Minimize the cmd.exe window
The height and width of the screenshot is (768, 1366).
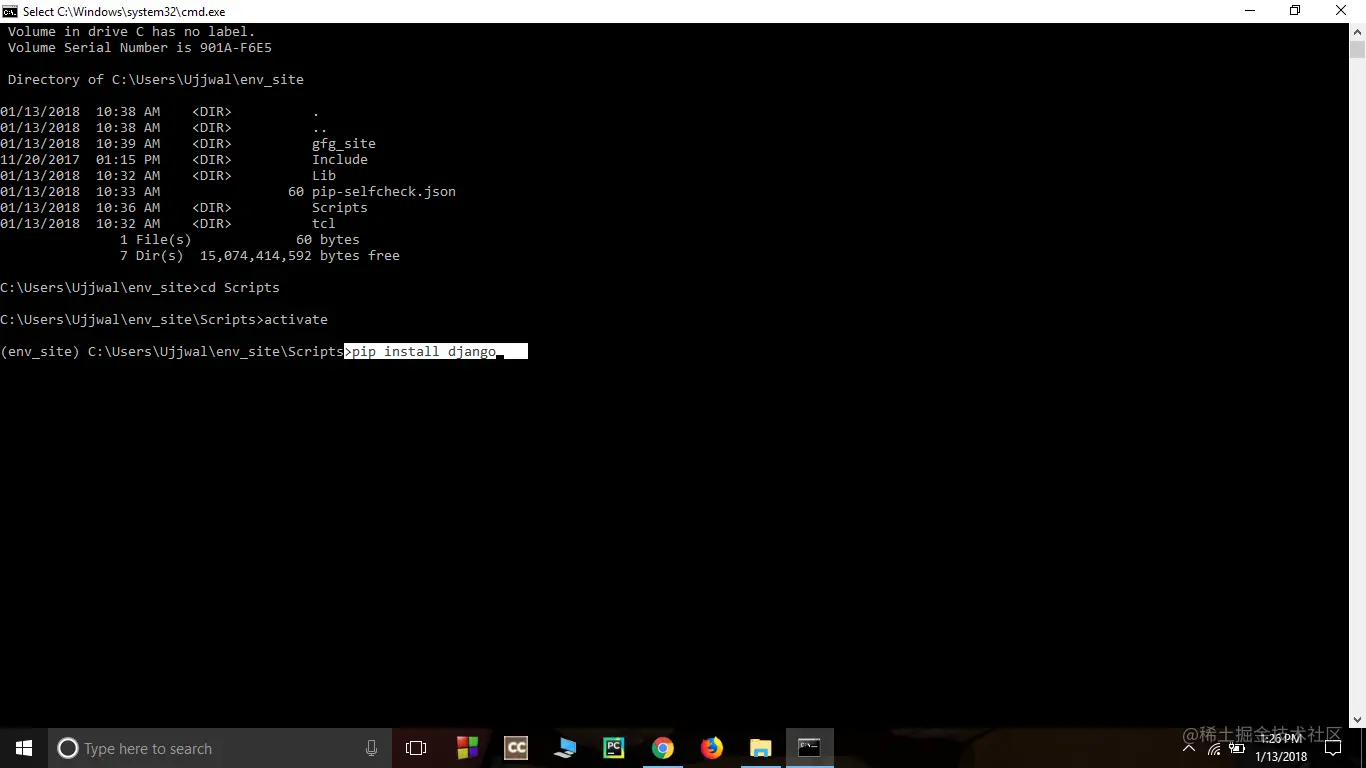point(1250,11)
